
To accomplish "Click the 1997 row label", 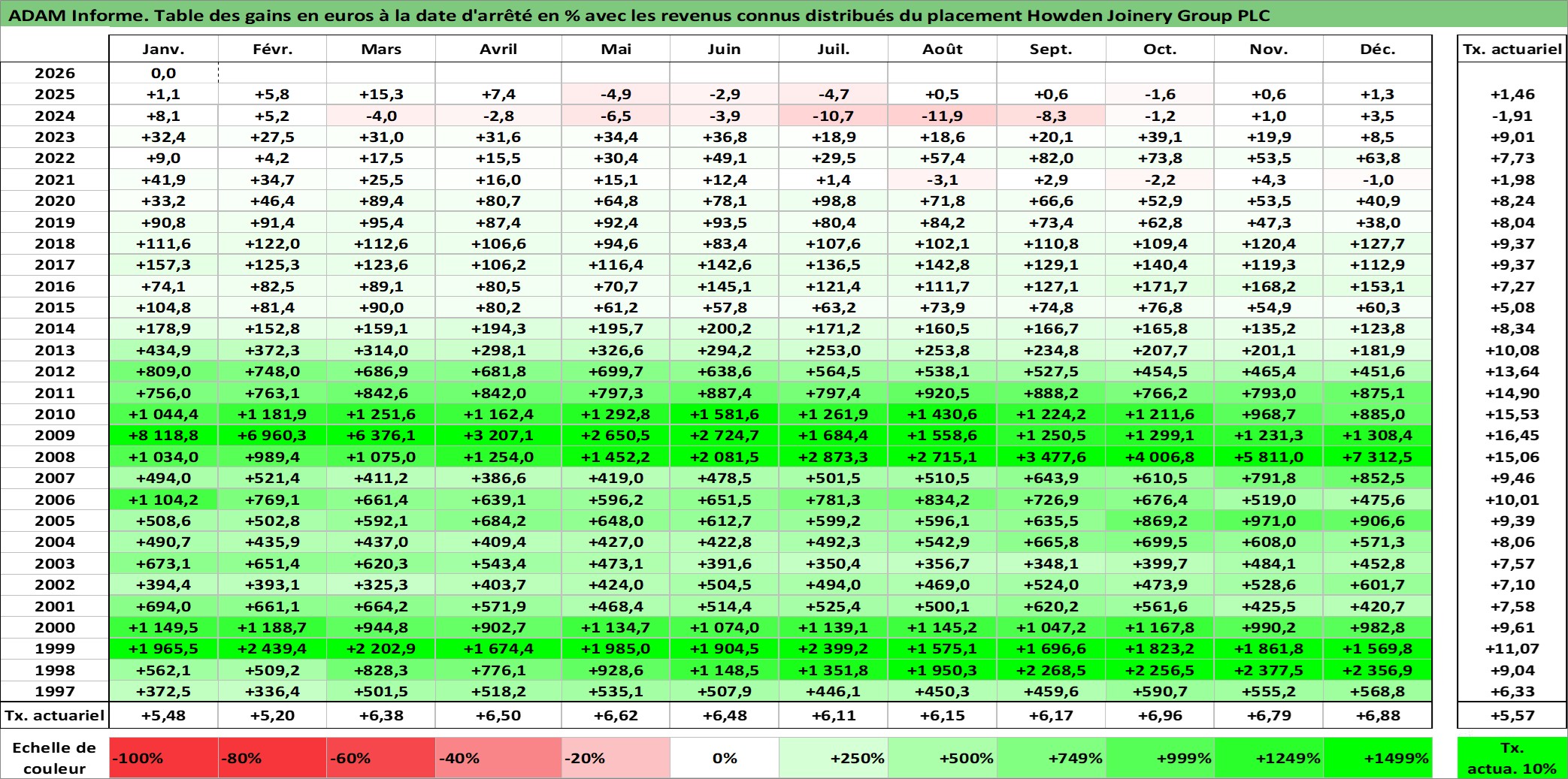I will point(55,691).
